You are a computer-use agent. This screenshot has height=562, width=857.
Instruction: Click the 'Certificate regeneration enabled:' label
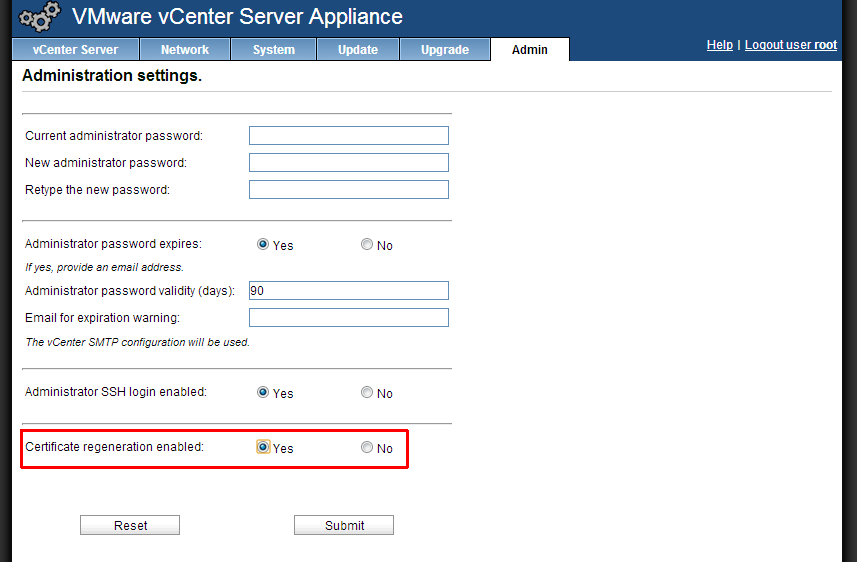click(114, 447)
